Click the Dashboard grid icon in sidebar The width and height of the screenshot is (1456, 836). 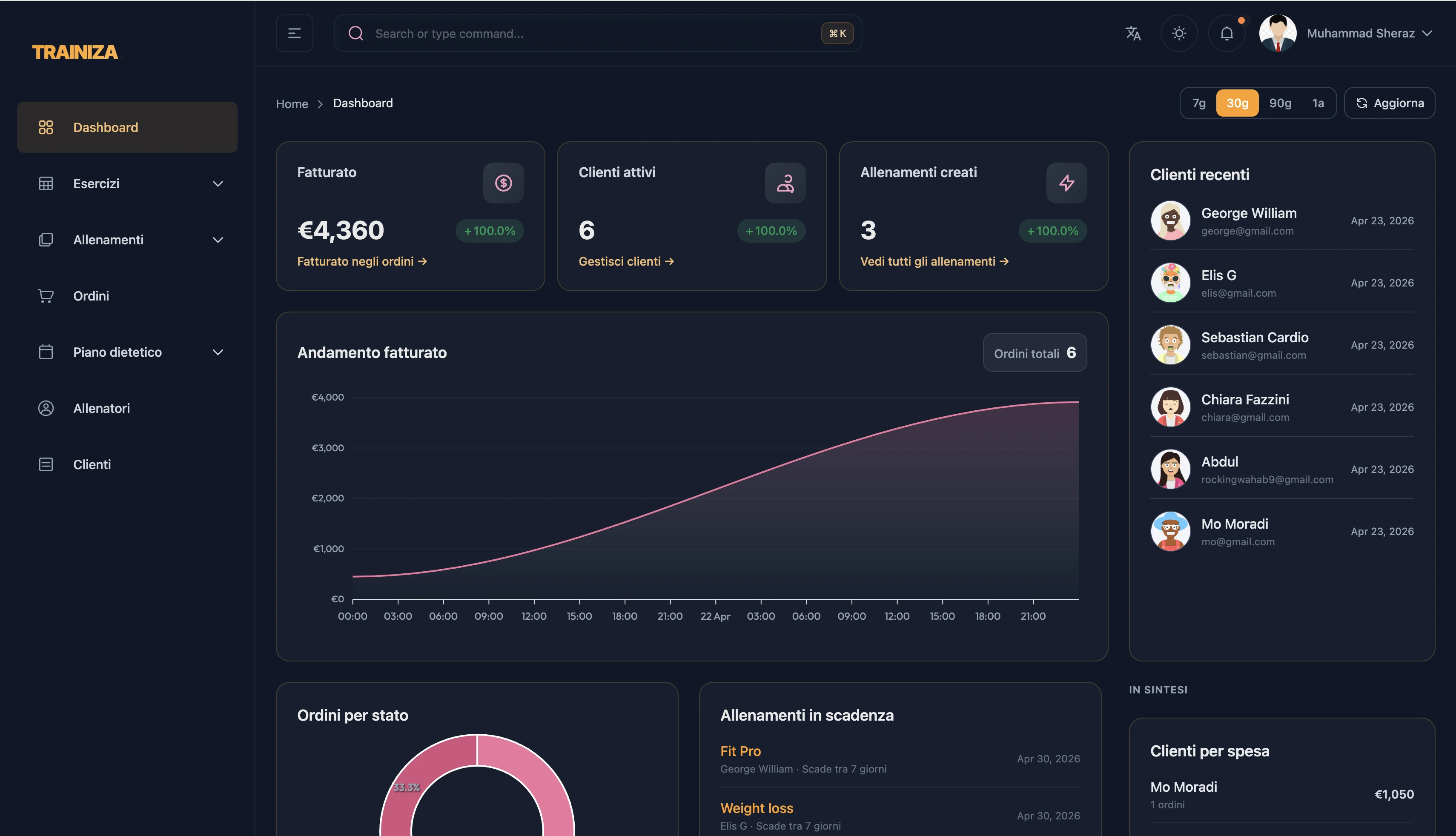coord(46,127)
